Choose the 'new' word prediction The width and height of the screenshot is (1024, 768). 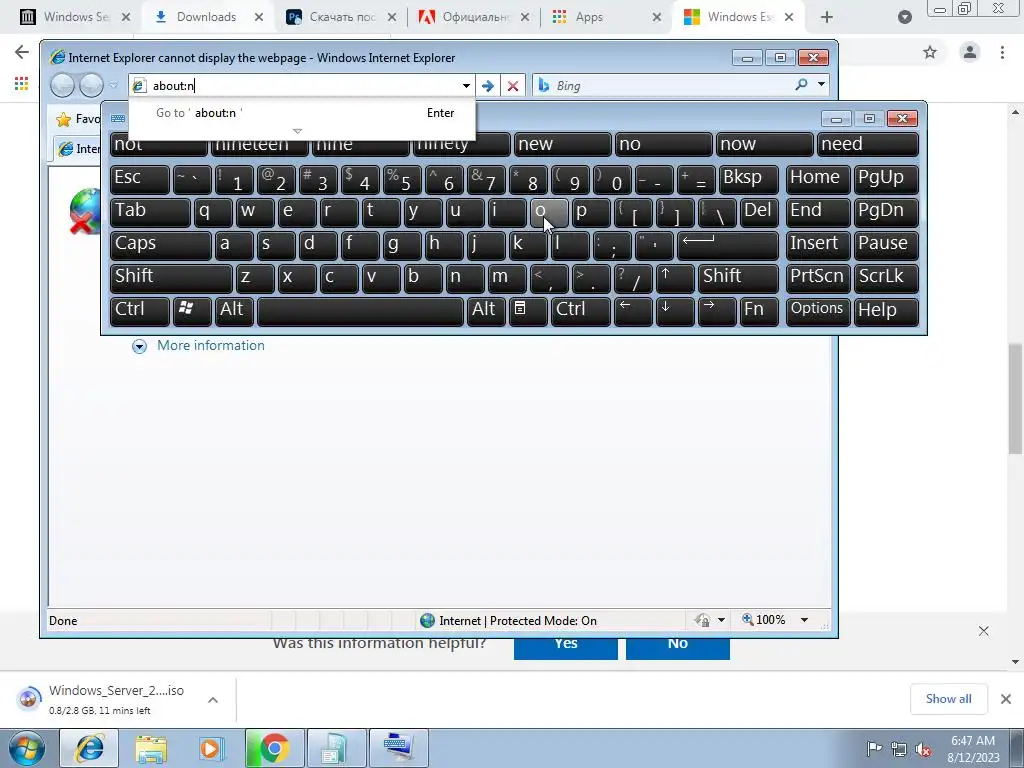[x=562, y=144]
